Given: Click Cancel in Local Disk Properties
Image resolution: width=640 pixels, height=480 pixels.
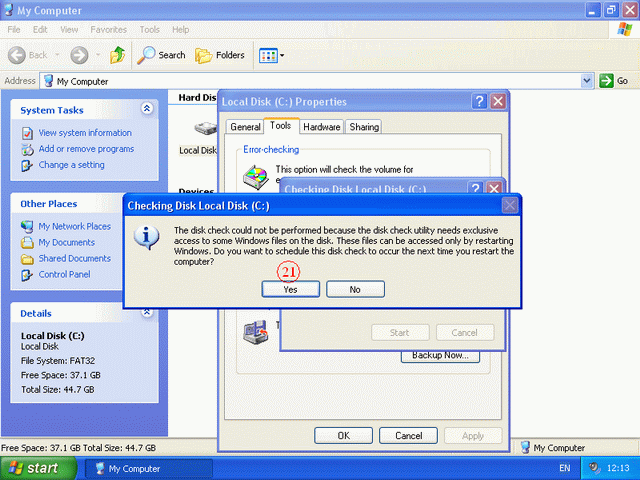Looking at the screenshot, I should click(408, 436).
